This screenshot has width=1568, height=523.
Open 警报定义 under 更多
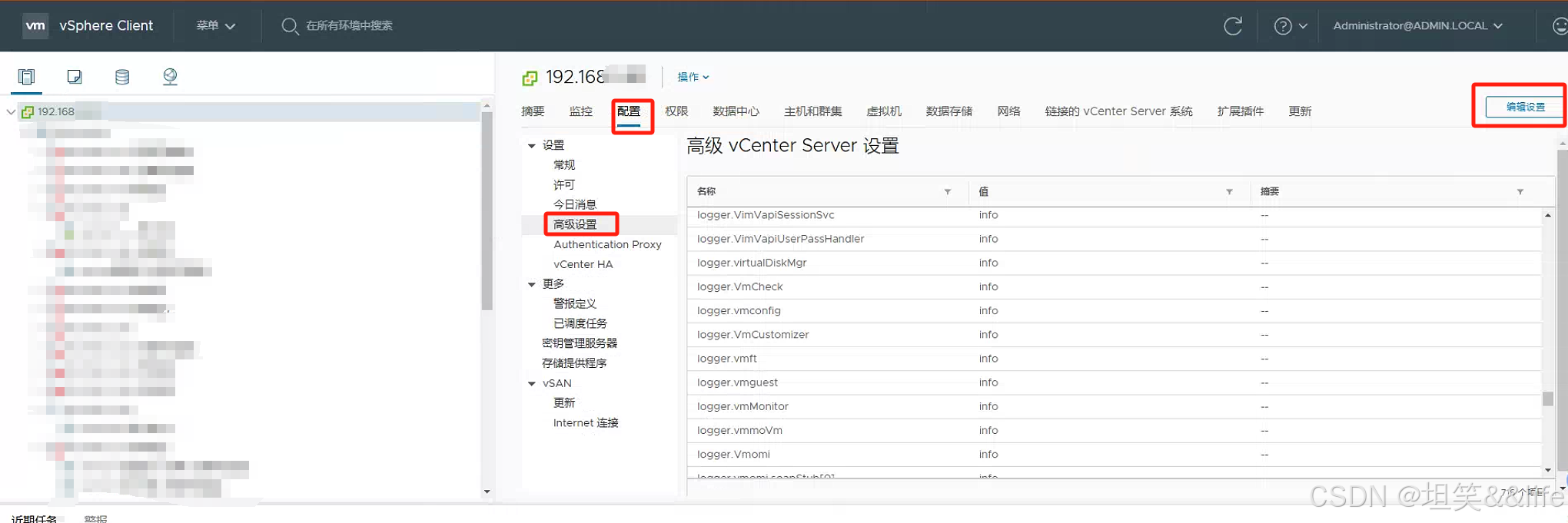575,304
